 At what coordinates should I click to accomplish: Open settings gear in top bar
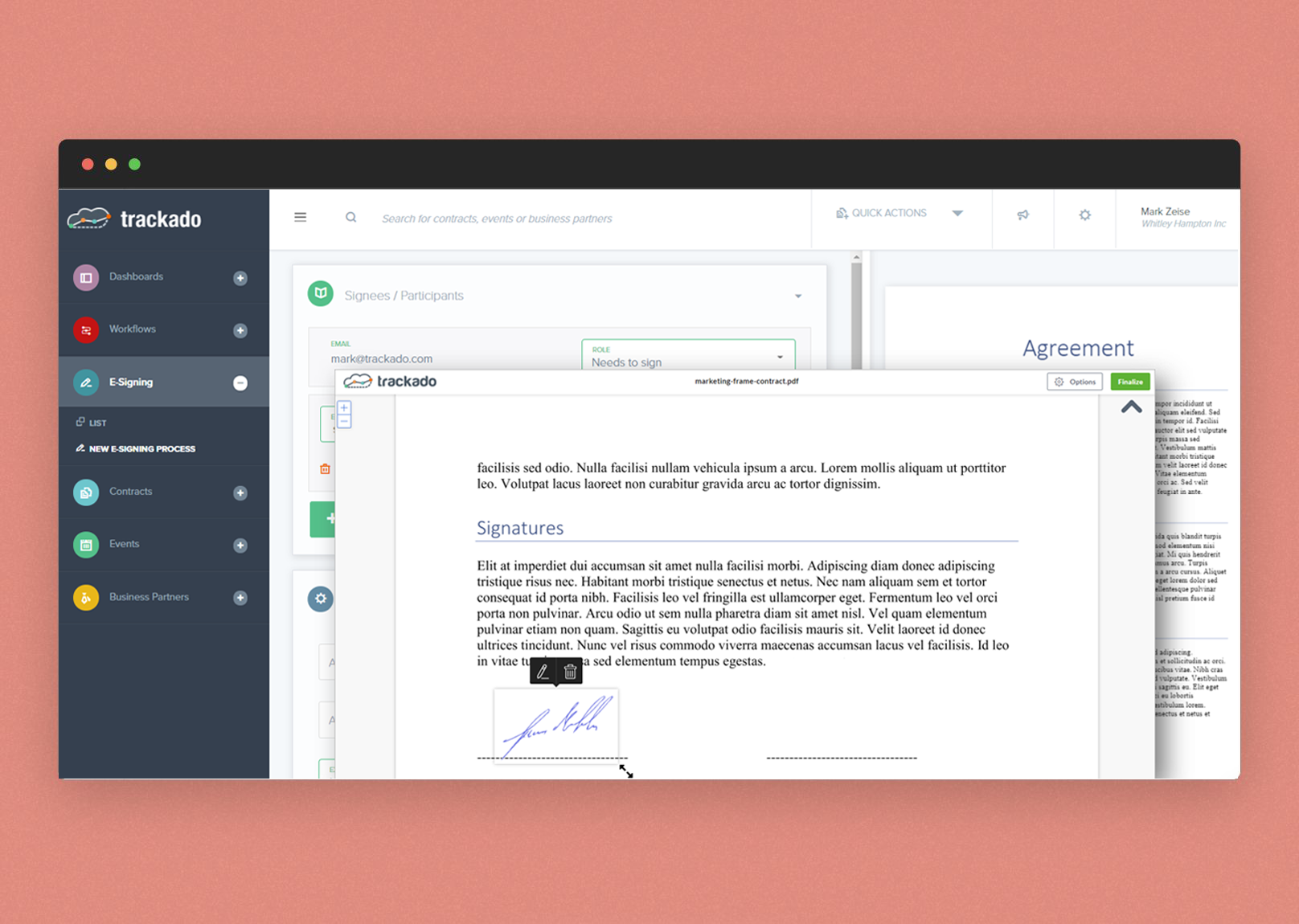pos(1084,215)
